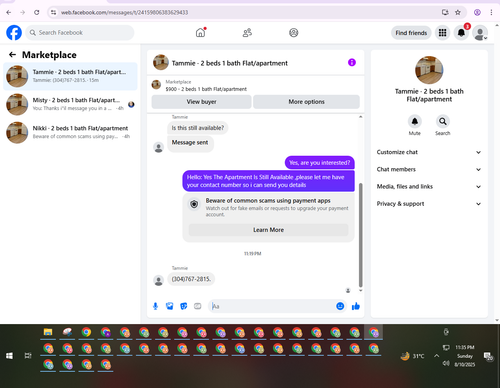Open the account profile avatar menu
Screen dimensions: 500x388
[x=480, y=33]
